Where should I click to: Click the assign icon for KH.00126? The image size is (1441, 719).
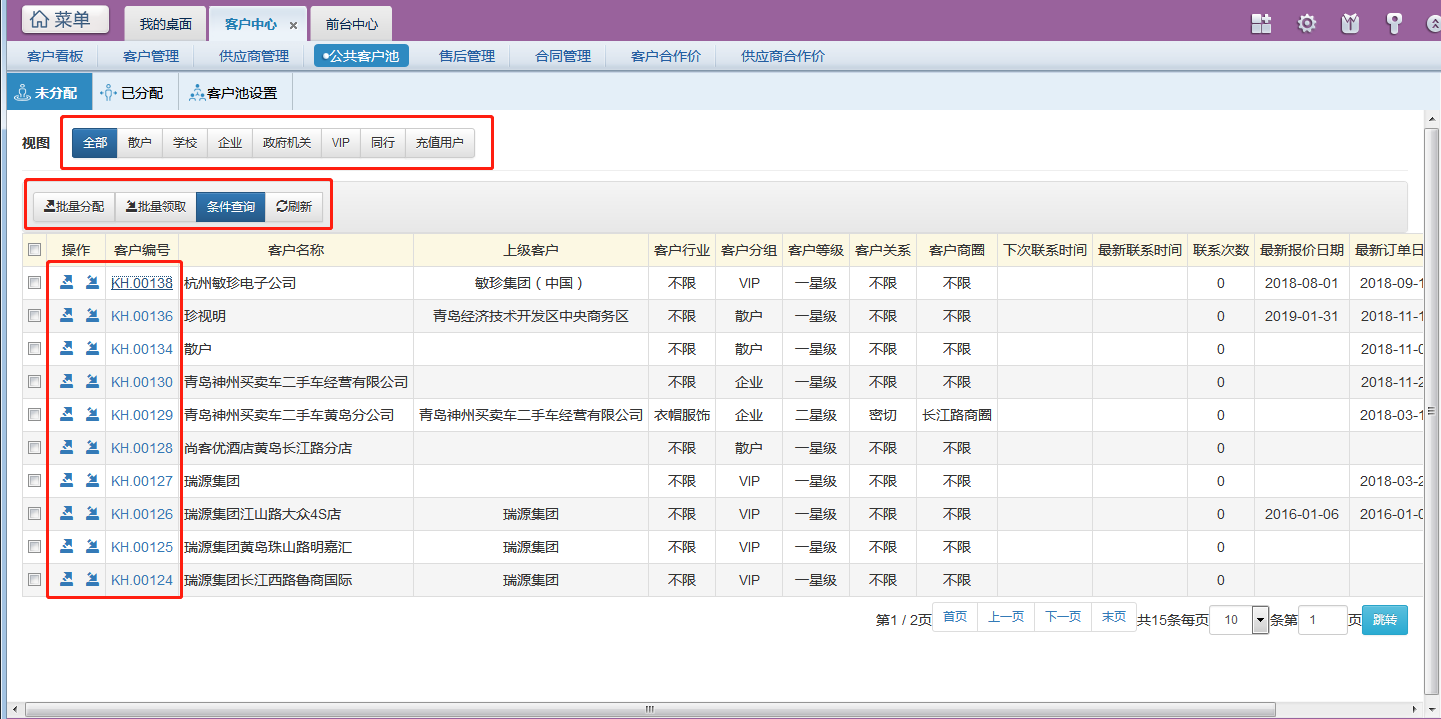pos(66,514)
